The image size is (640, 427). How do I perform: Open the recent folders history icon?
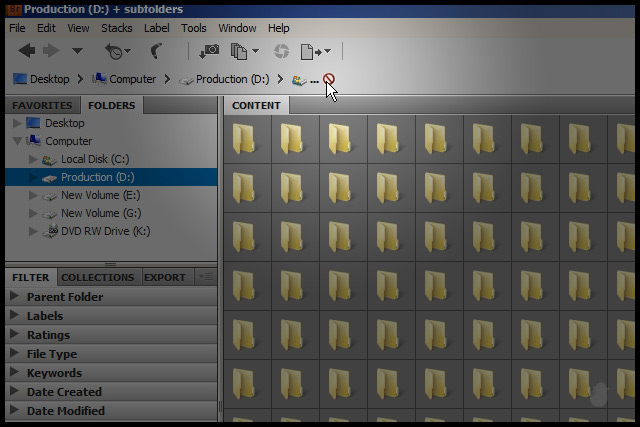(x=114, y=51)
